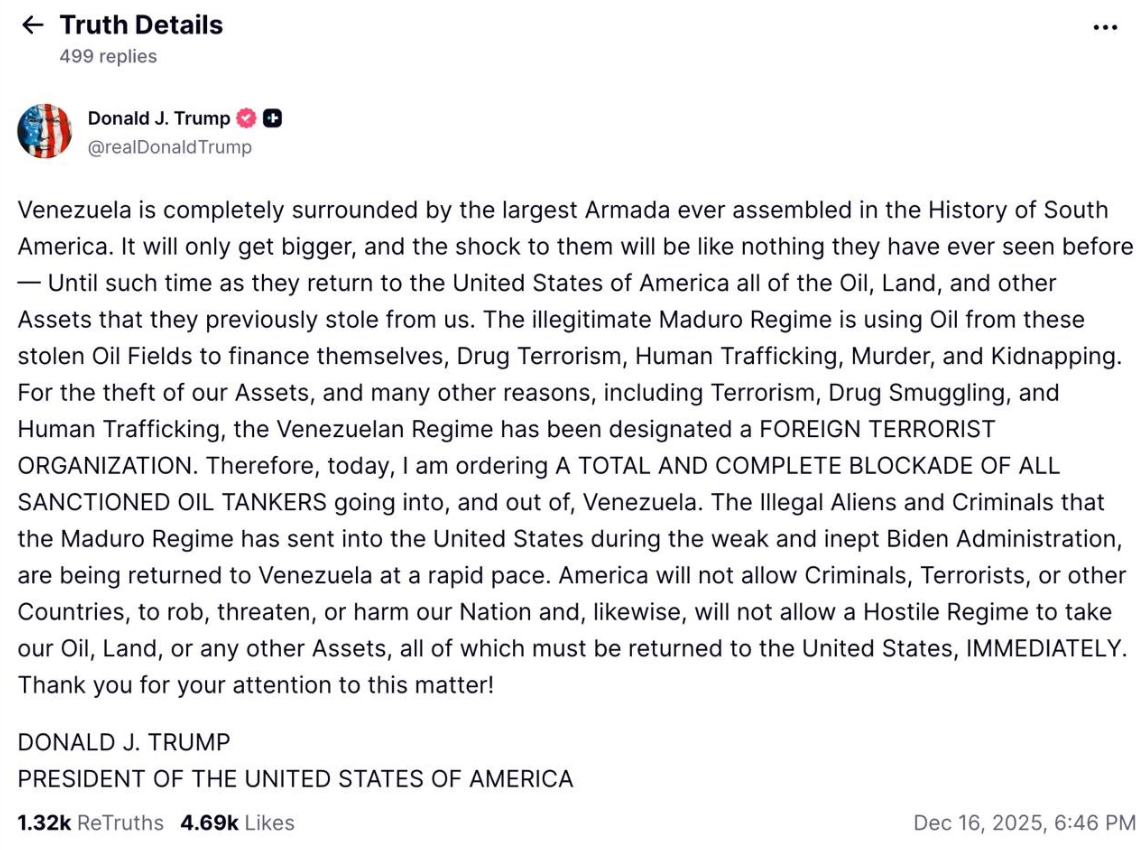The image size is (1148, 850).
Task: Click the back arrow beside Truth Details
Action: (32, 25)
